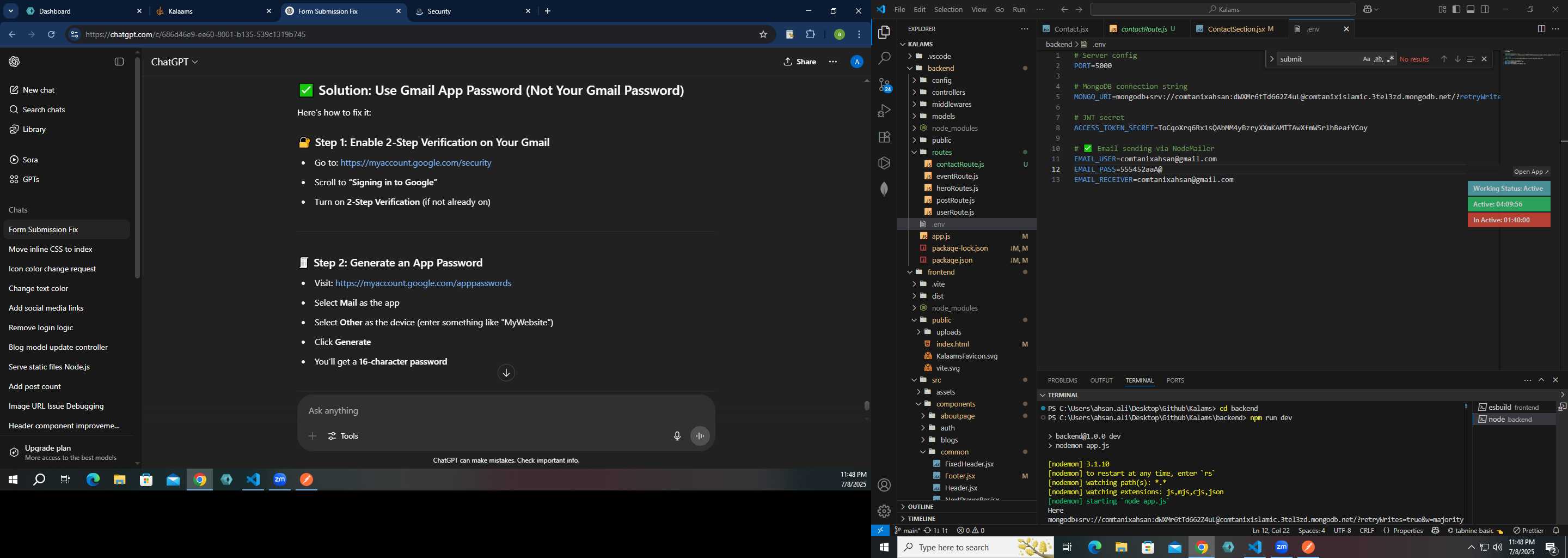Toggle ChatGPT sidebar collapse icon

click(x=119, y=62)
